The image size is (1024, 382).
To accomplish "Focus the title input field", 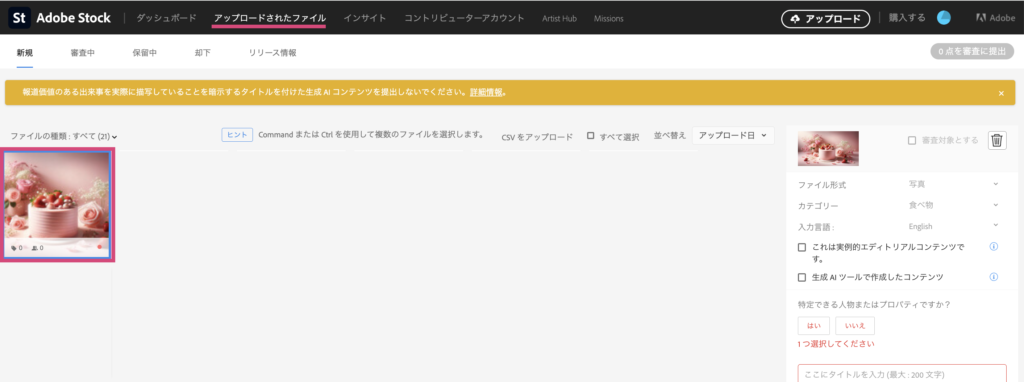I will 902,374.
